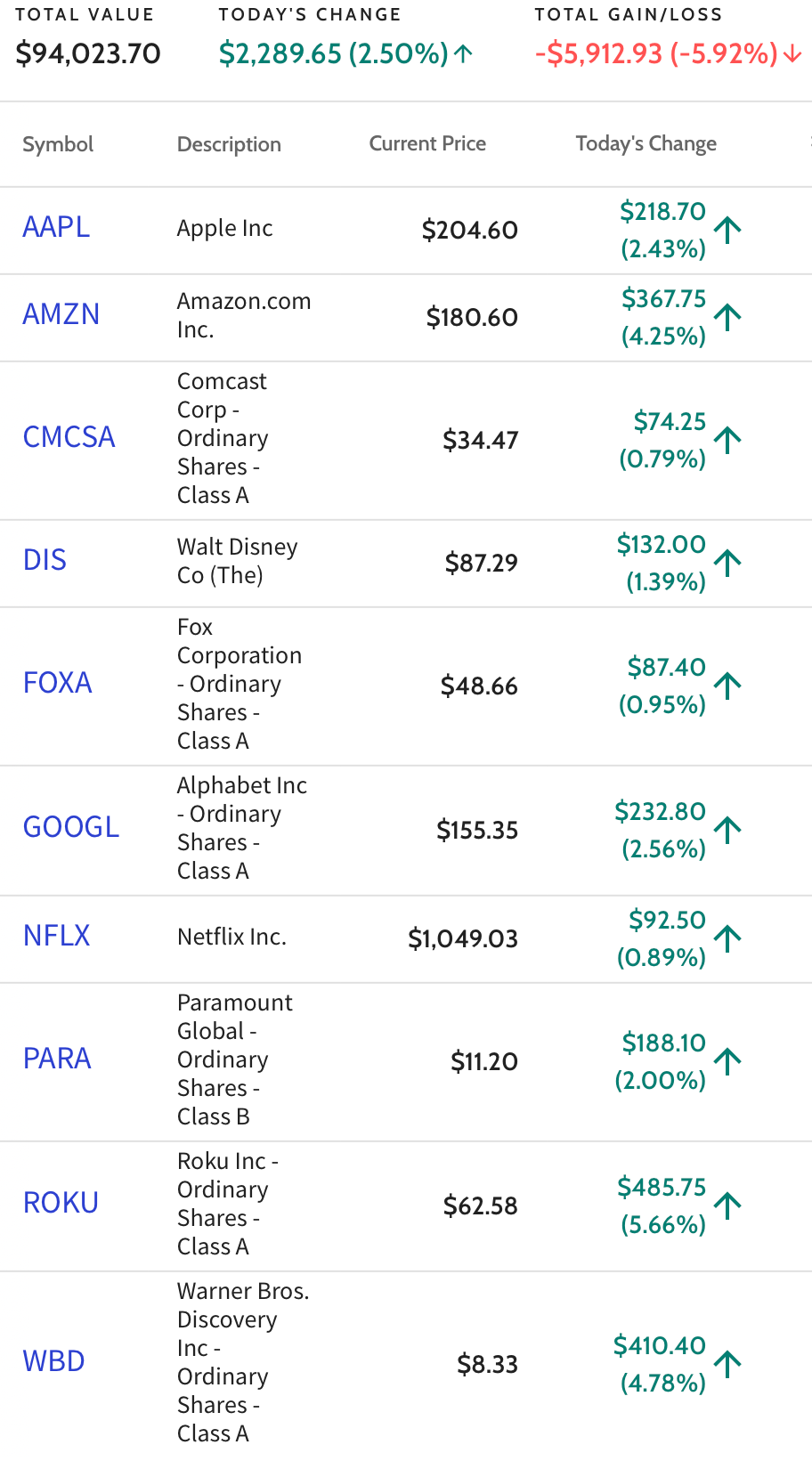The height and width of the screenshot is (1461, 812).
Task: Open the PARA ticker link
Action: 57,1059
